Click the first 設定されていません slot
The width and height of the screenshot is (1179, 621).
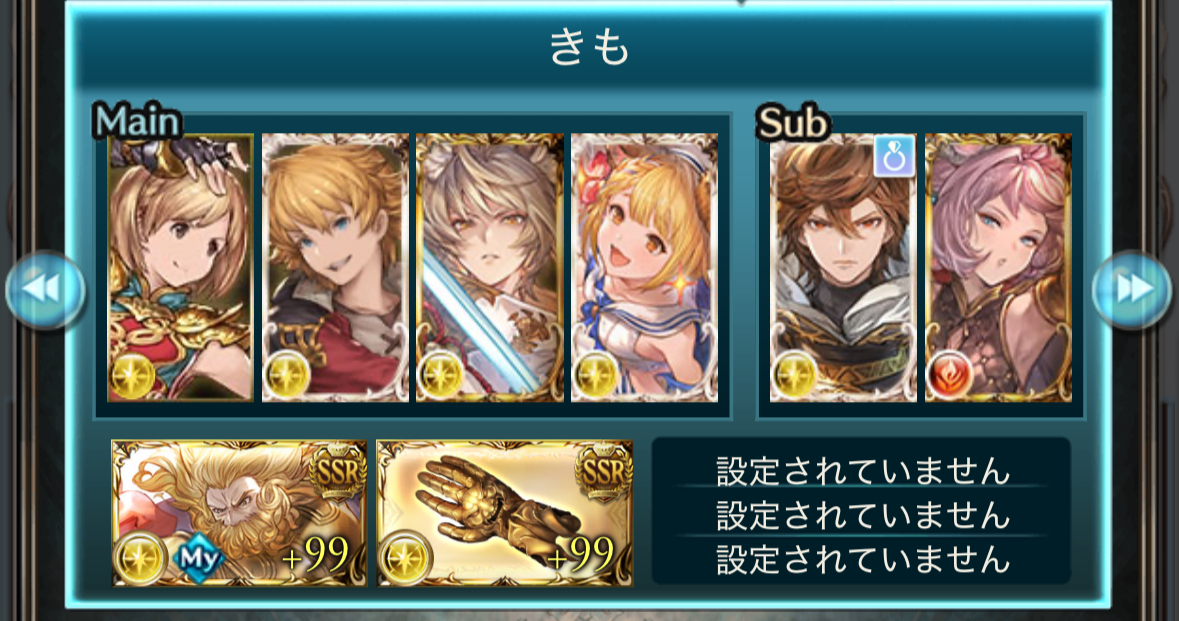pyautogui.click(x=862, y=471)
